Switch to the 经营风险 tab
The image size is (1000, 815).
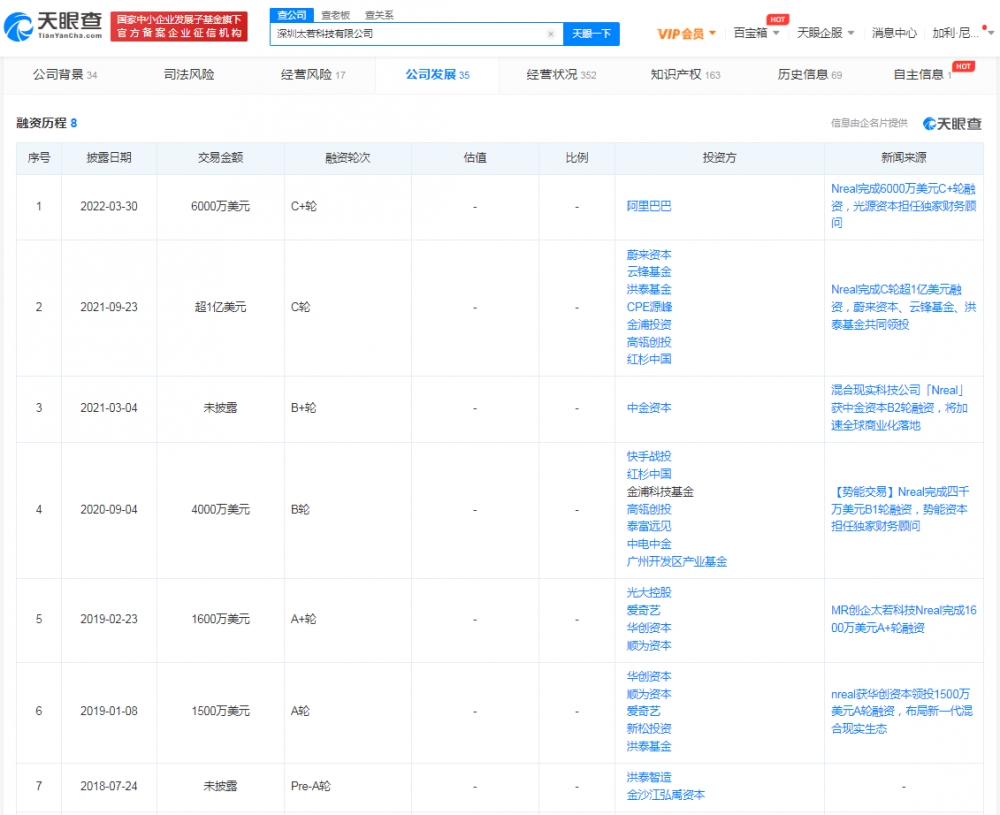click(x=313, y=75)
